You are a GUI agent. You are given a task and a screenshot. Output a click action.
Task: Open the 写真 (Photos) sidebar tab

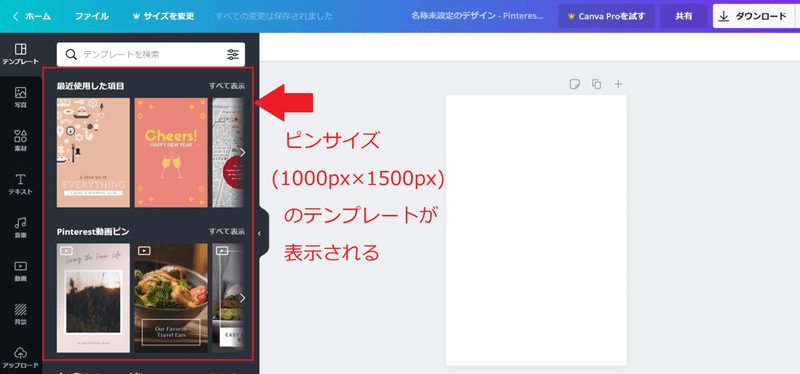(20, 97)
